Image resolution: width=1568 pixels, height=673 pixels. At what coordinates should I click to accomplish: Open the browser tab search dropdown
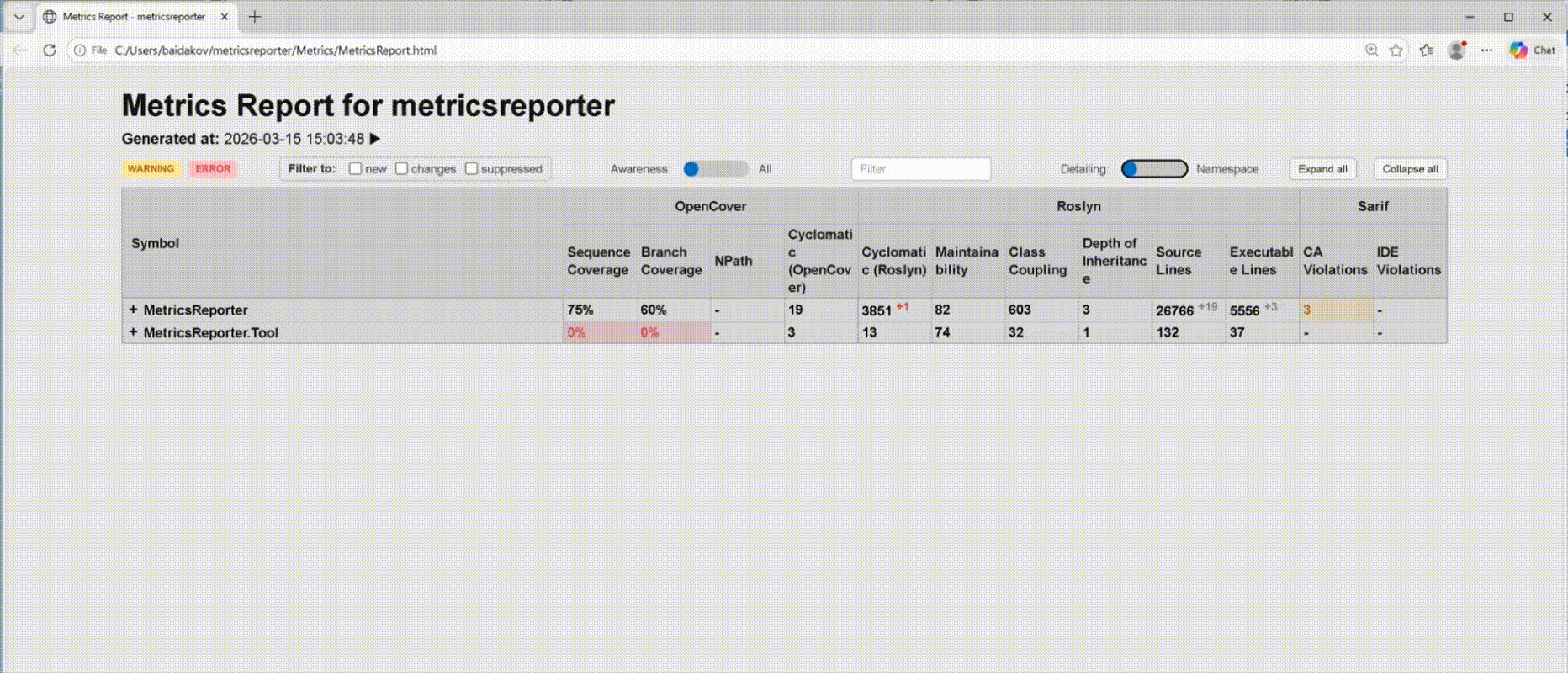(19, 17)
